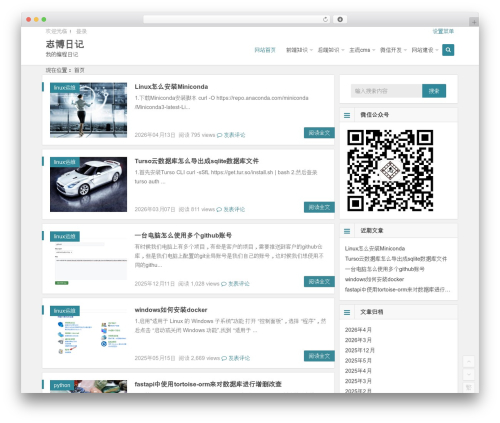Reload page with browser refresh icon

coord(325,20)
